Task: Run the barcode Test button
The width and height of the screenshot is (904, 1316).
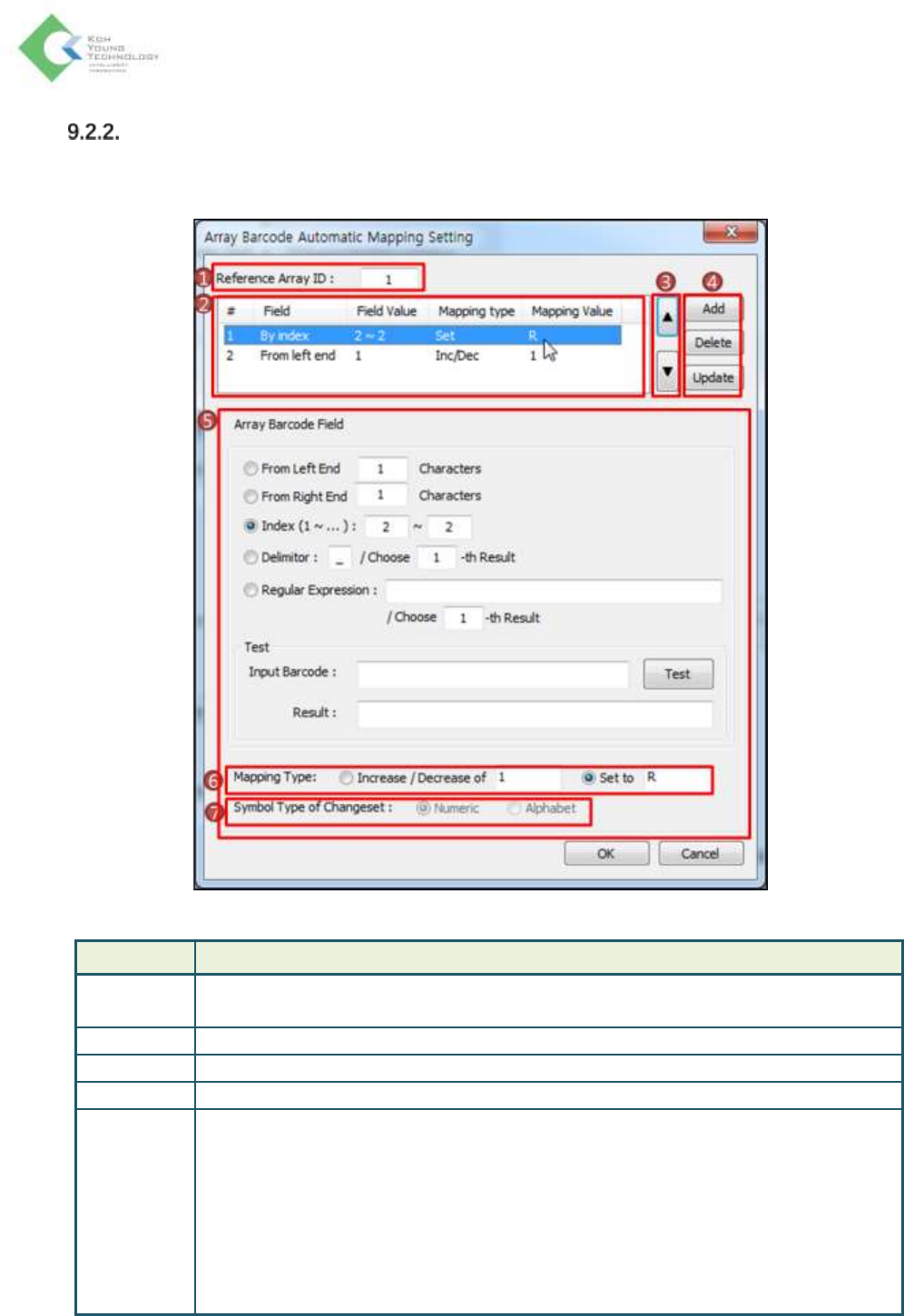Action: point(678,674)
